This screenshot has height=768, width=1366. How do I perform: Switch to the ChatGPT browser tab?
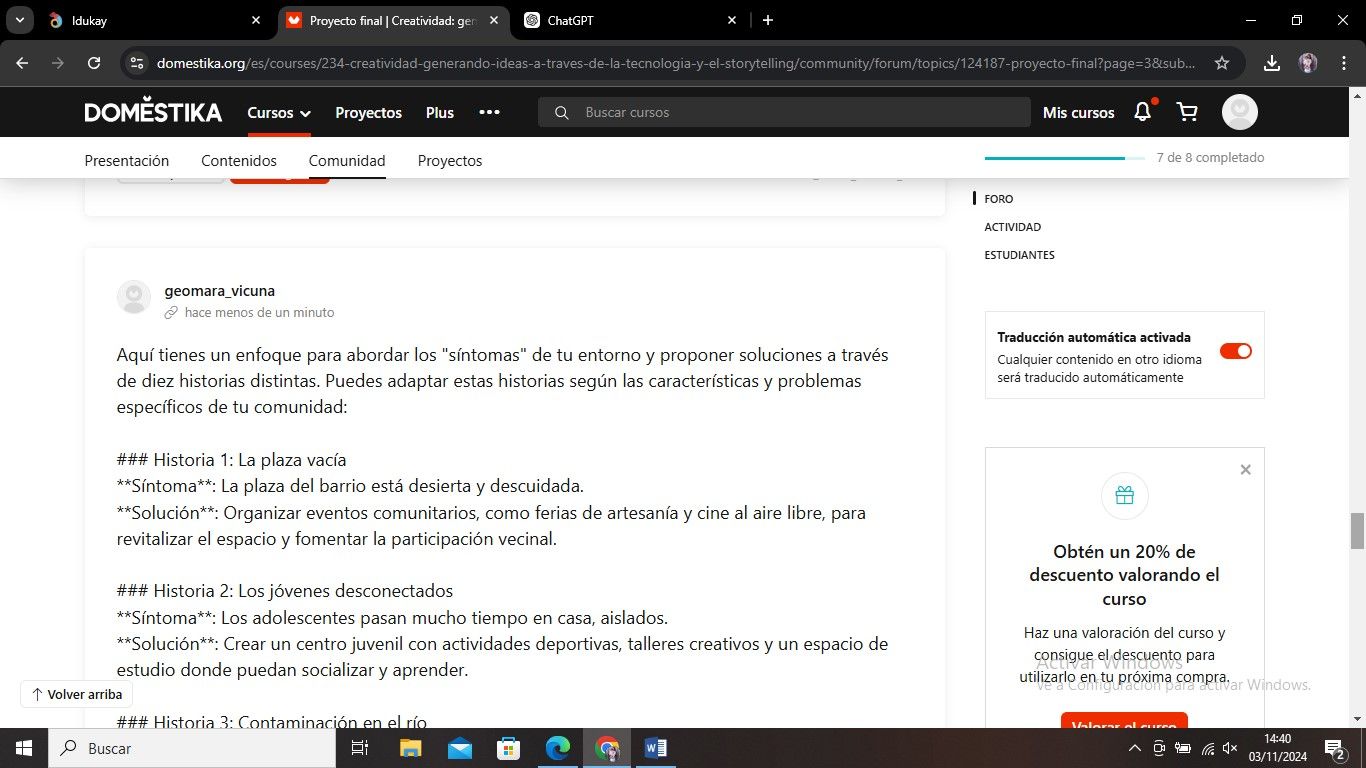pos(601,20)
